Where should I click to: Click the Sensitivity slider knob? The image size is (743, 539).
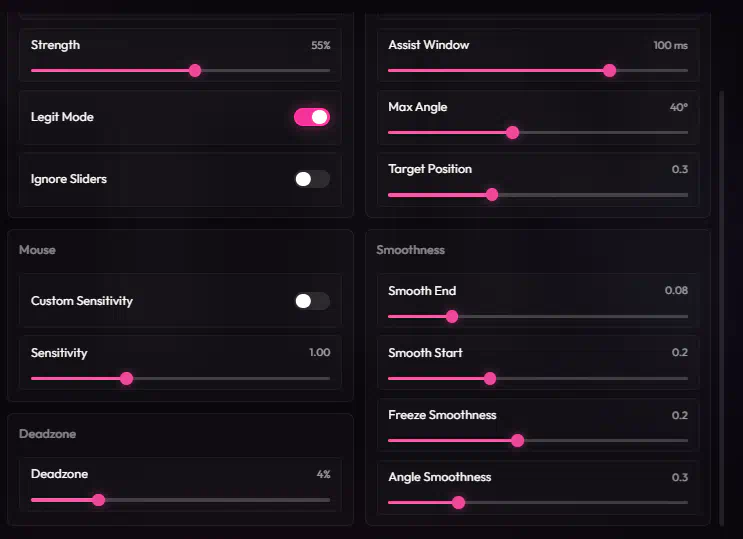tap(126, 378)
